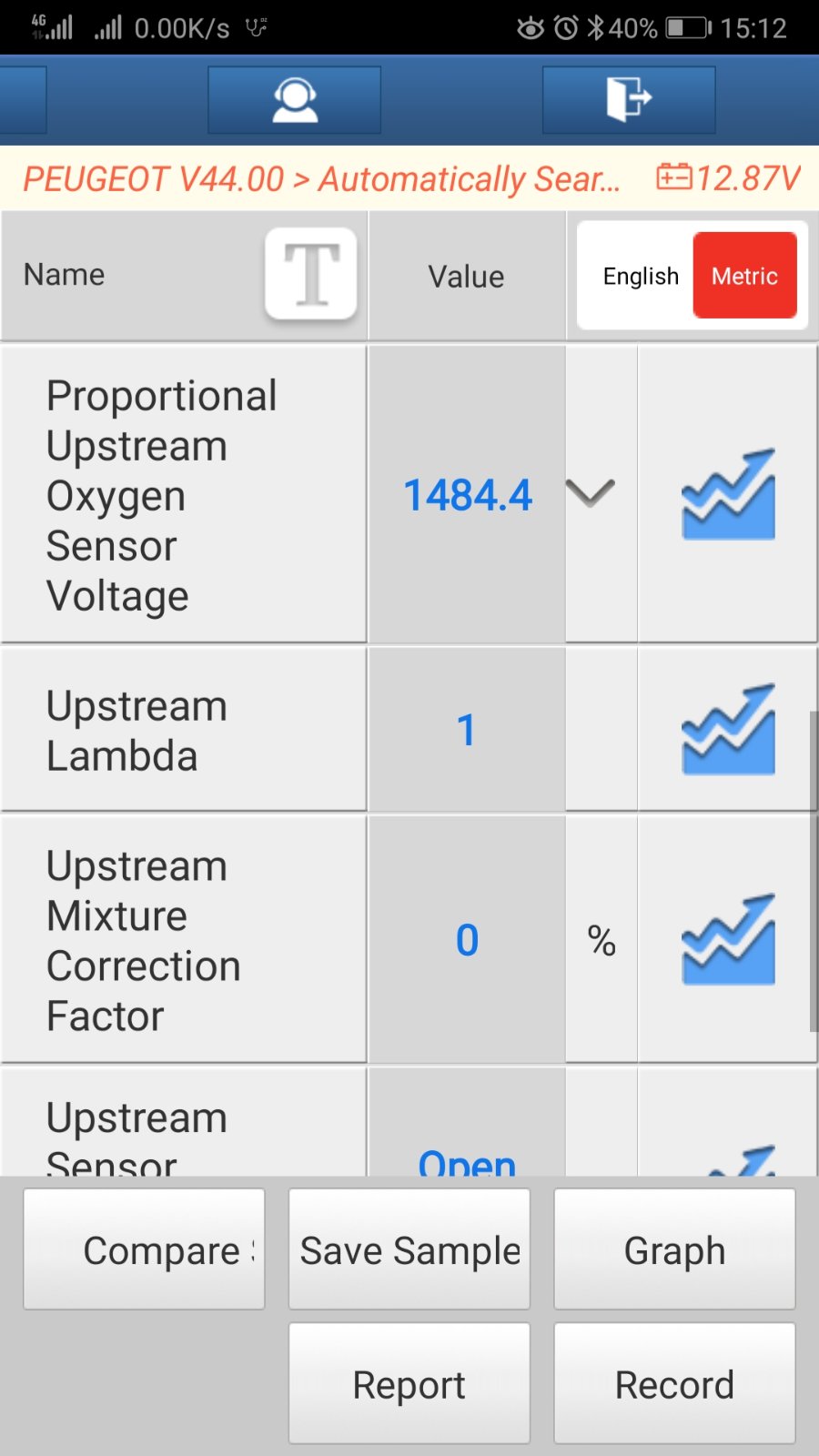The image size is (819, 1456).
Task: Open the remote support headset icon
Action: point(294,100)
